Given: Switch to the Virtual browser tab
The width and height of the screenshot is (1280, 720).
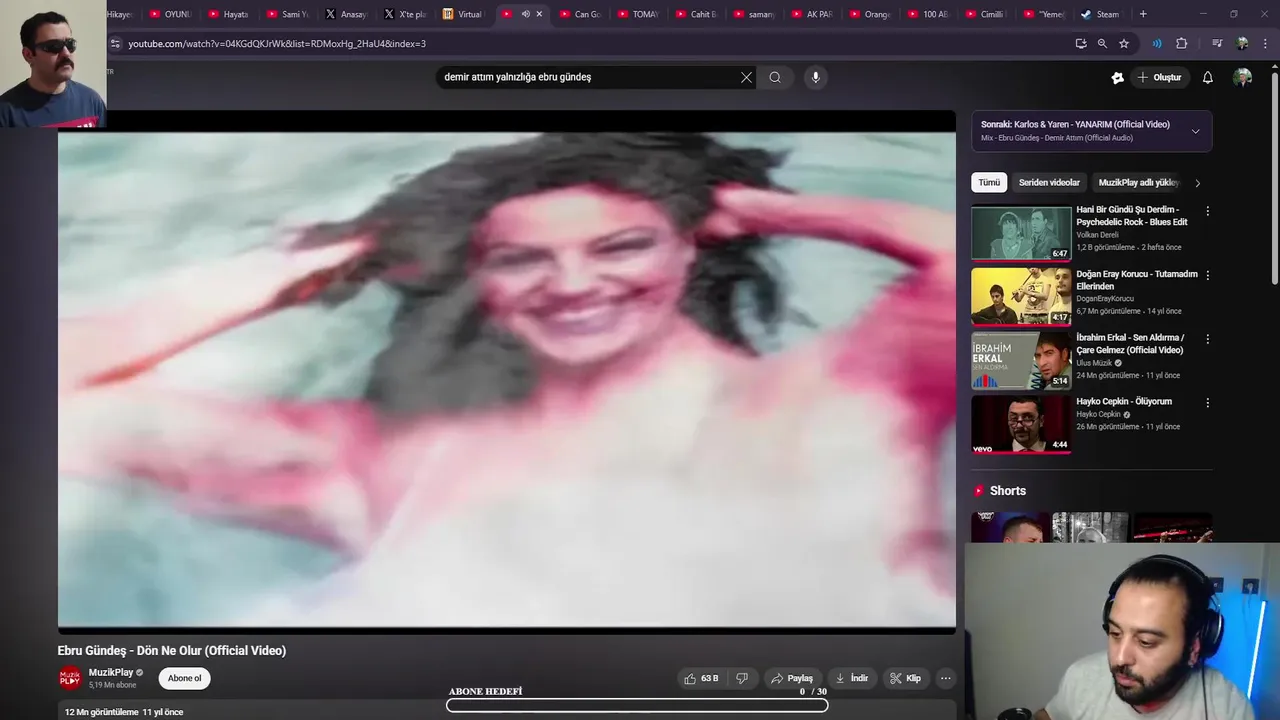Looking at the screenshot, I should click(x=462, y=14).
